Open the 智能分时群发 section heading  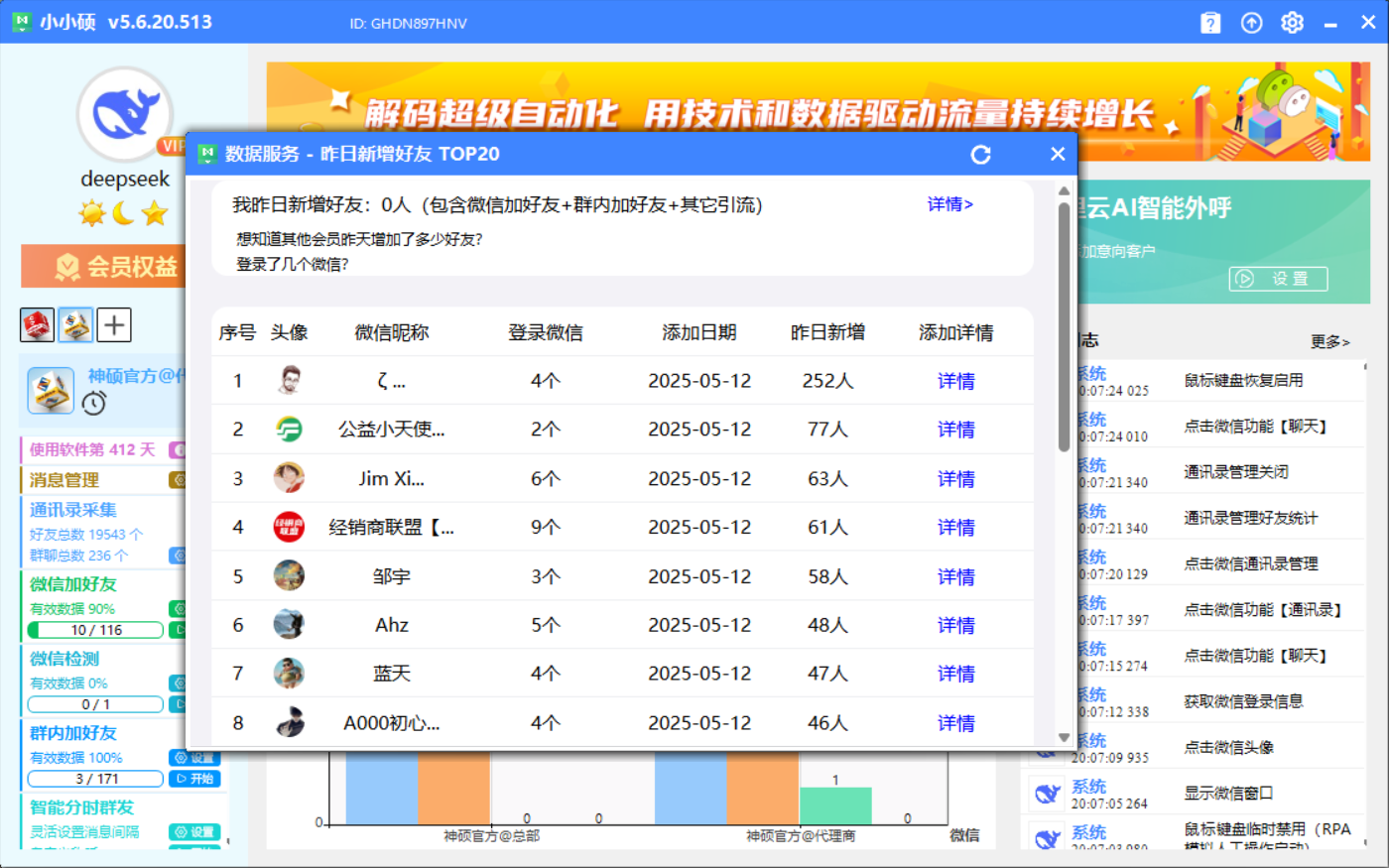coord(81,807)
